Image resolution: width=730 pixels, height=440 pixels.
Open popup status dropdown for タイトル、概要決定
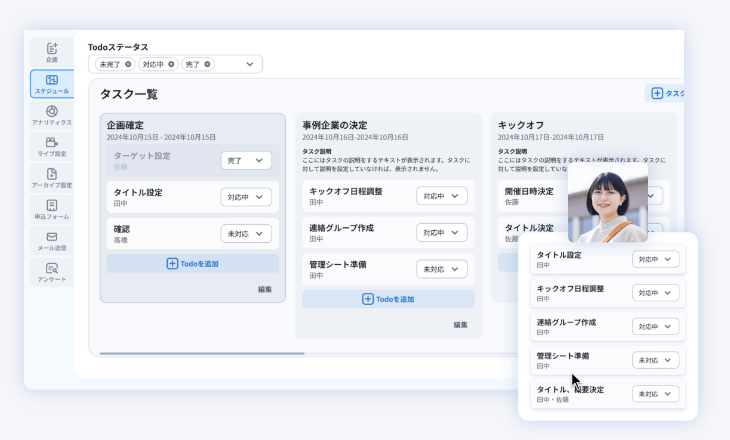[x=655, y=394]
